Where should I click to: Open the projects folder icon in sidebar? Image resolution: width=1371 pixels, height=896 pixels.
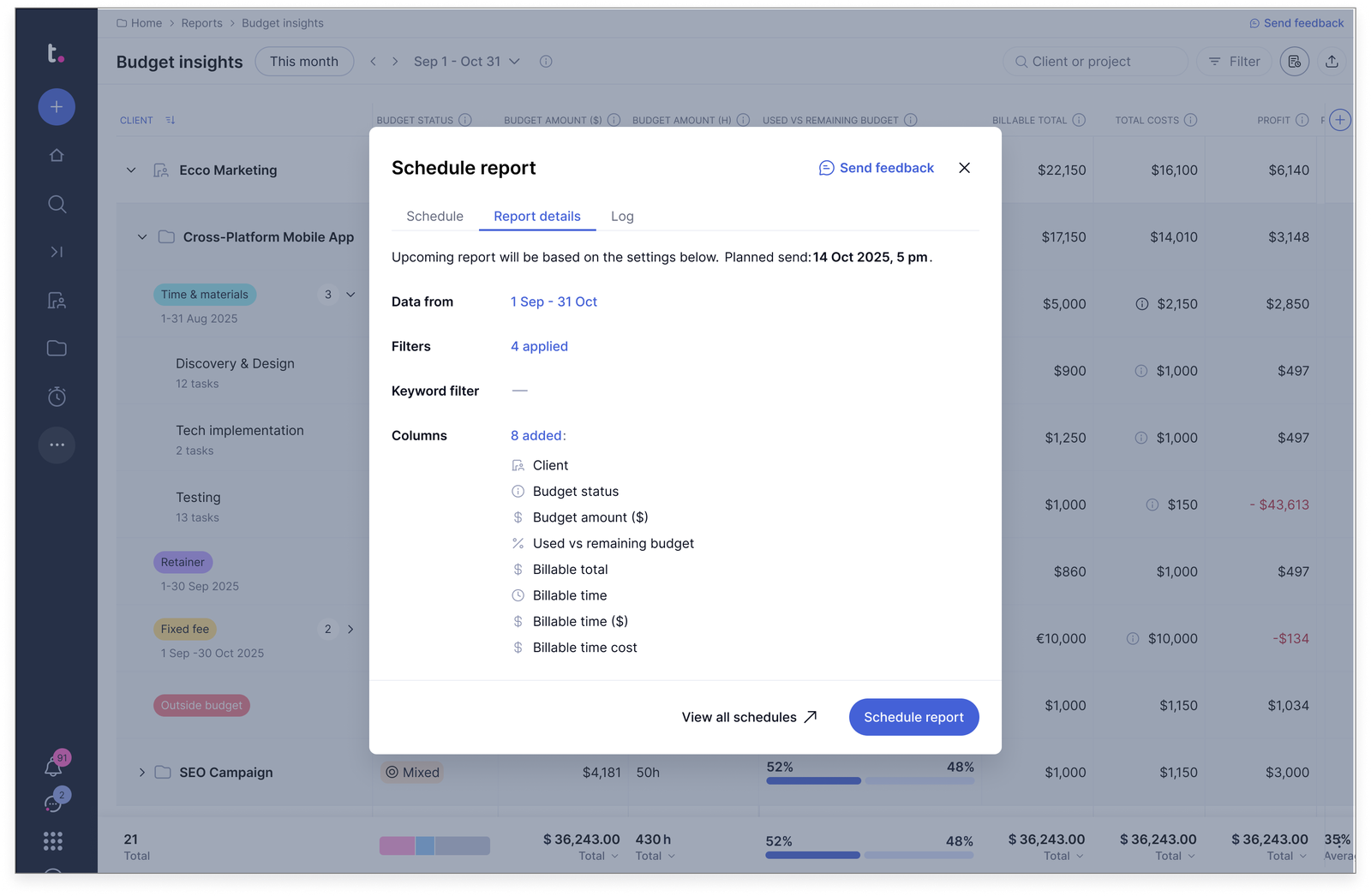57,348
